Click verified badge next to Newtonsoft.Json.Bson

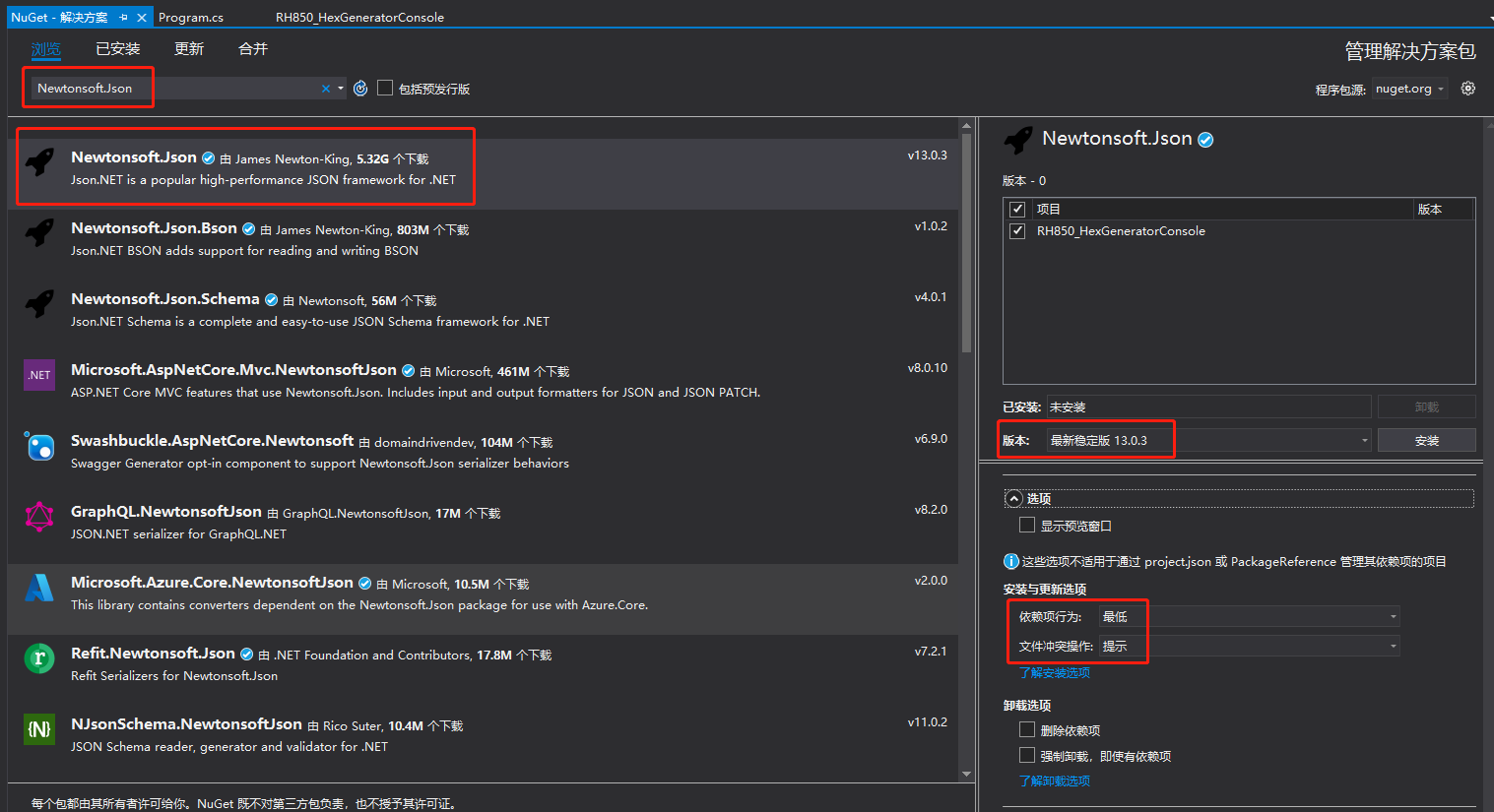pos(250,229)
